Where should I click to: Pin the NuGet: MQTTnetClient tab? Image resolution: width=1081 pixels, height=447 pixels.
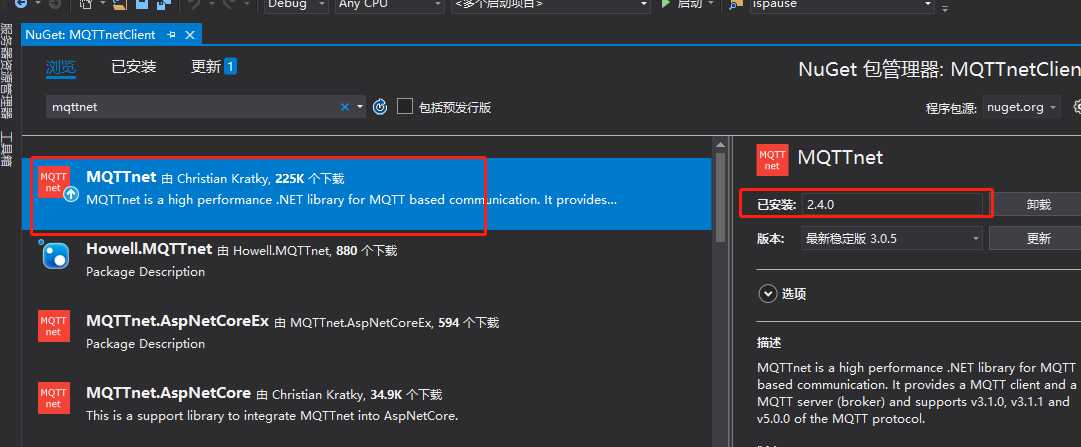(x=171, y=34)
